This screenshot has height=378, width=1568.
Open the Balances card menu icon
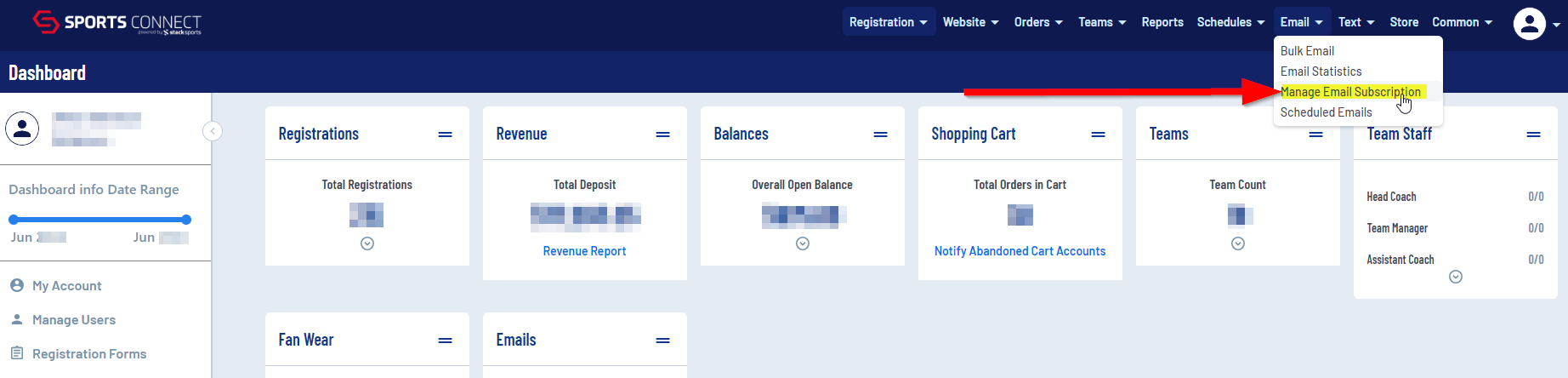coord(880,135)
